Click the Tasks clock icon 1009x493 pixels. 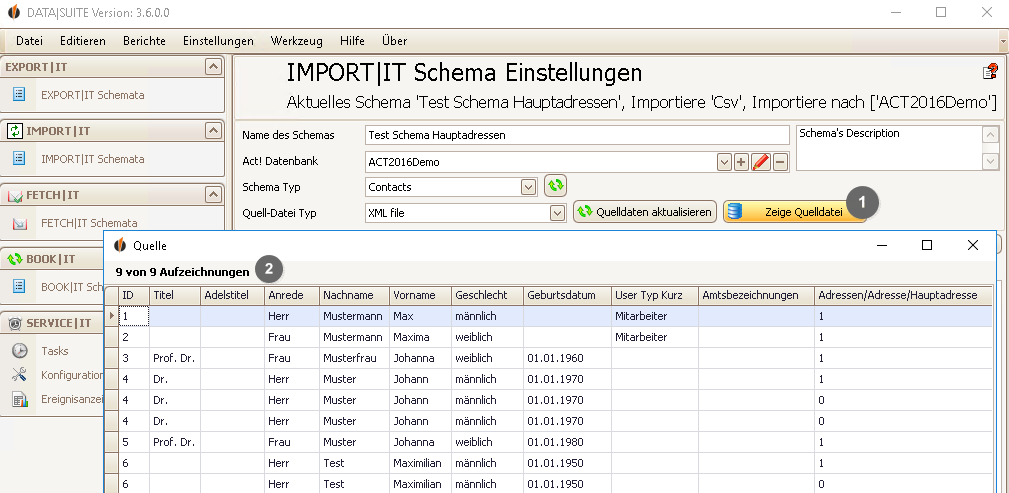[20, 351]
